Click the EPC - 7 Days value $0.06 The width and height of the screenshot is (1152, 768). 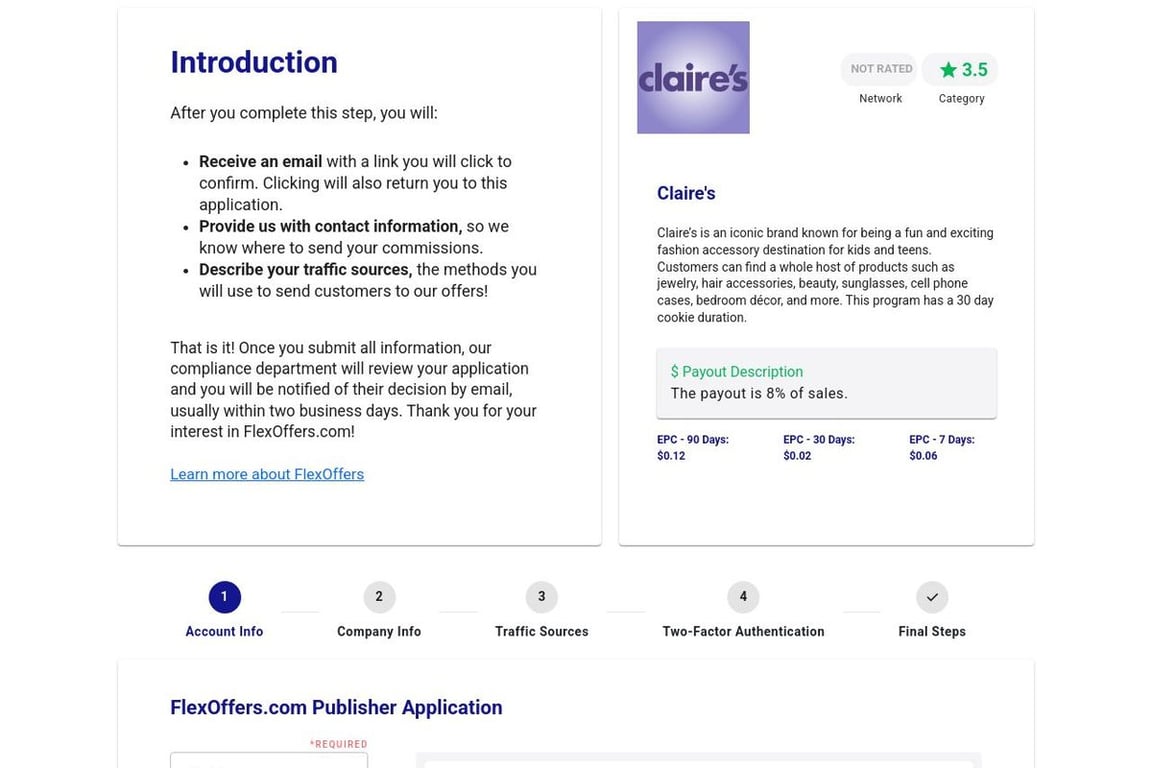pos(923,456)
